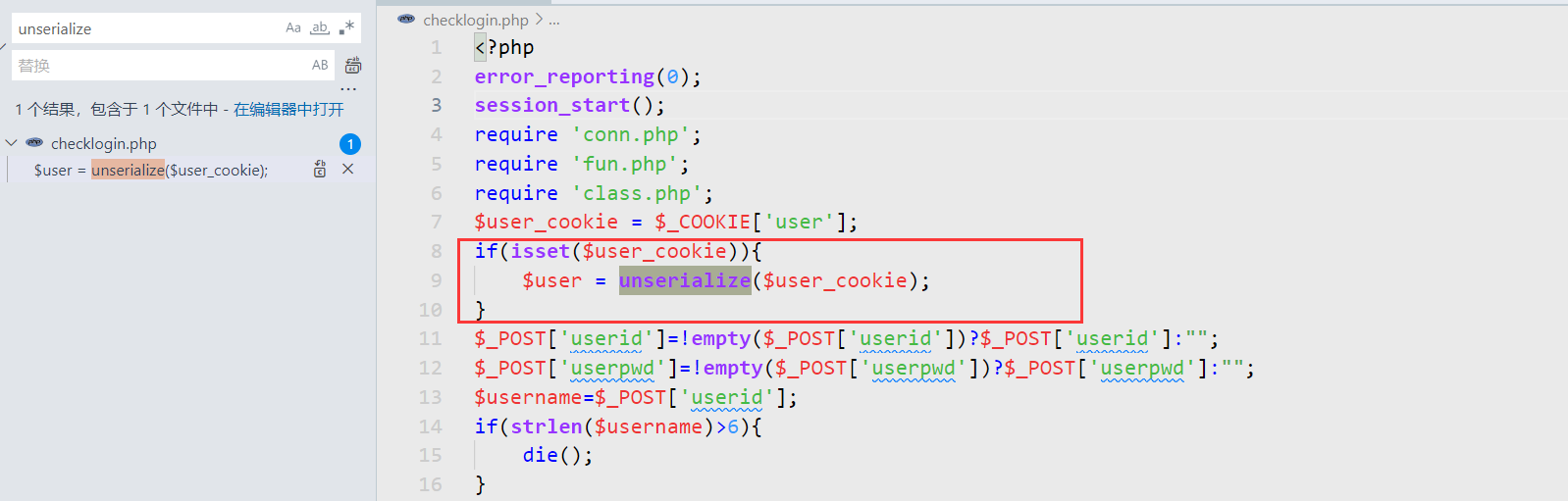Click session_start on line 3
The width and height of the screenshot is (1568, 501).
coord(552,105)
